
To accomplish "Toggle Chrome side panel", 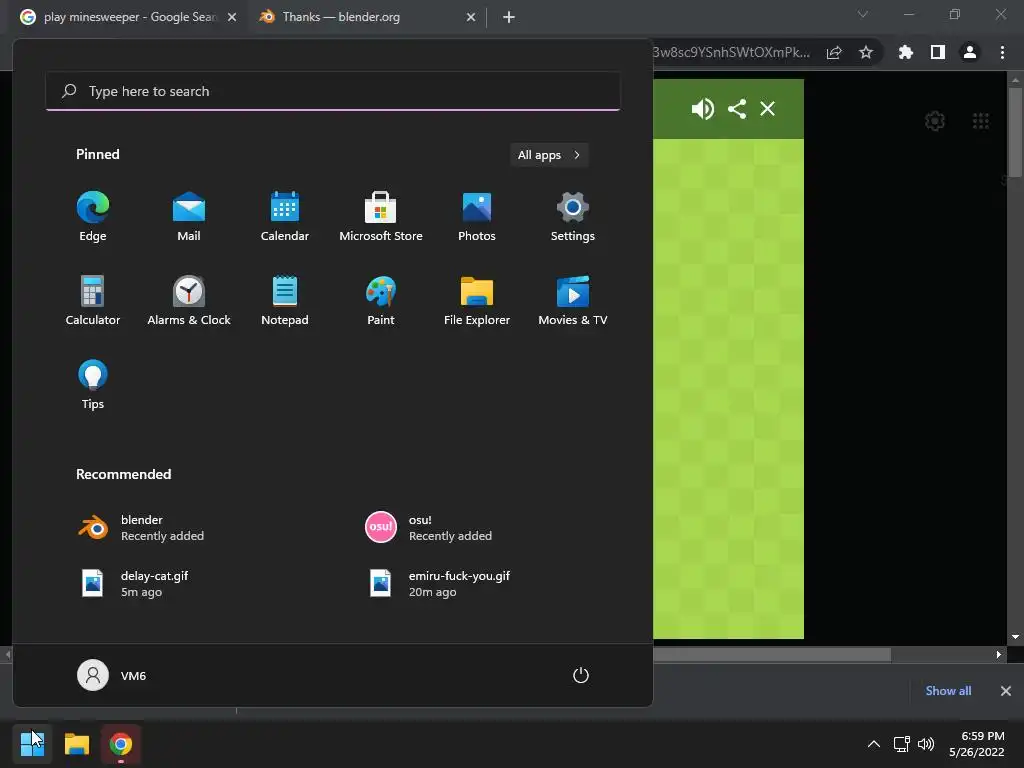I will point(938,52).
